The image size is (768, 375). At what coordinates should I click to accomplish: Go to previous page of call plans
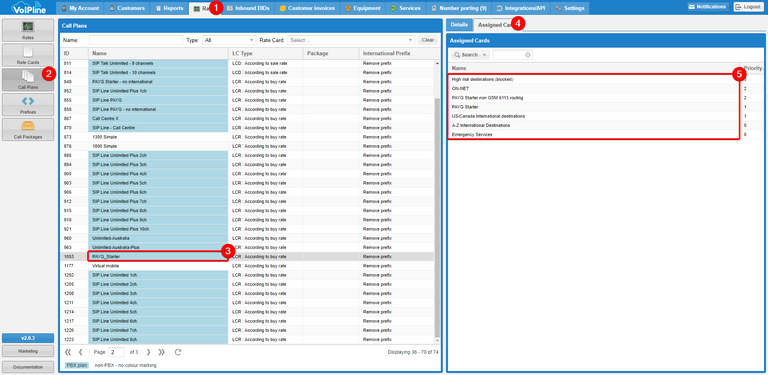tap(81, 352)
